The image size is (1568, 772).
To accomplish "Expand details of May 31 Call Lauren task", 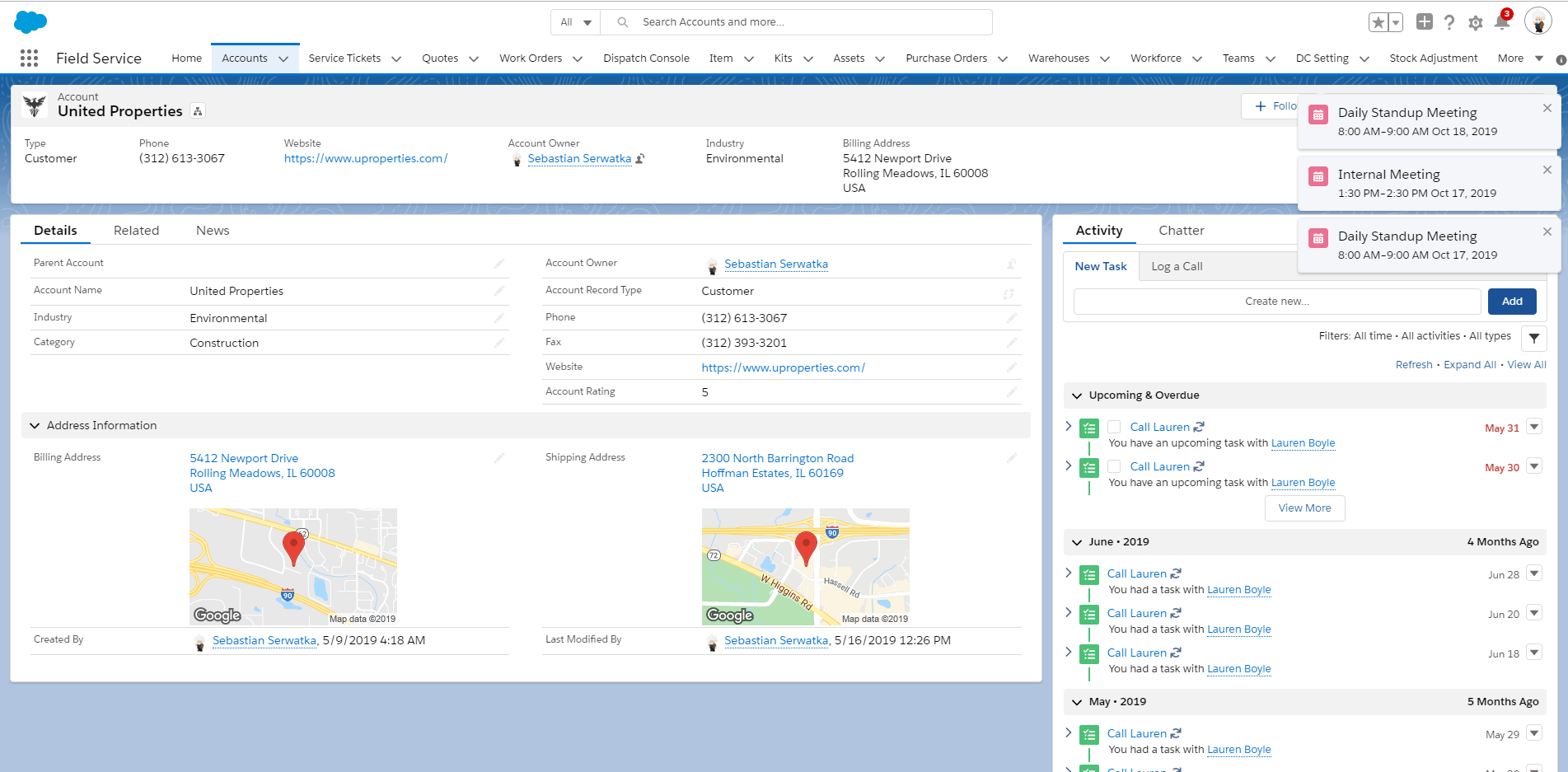I will [1069, 426].
